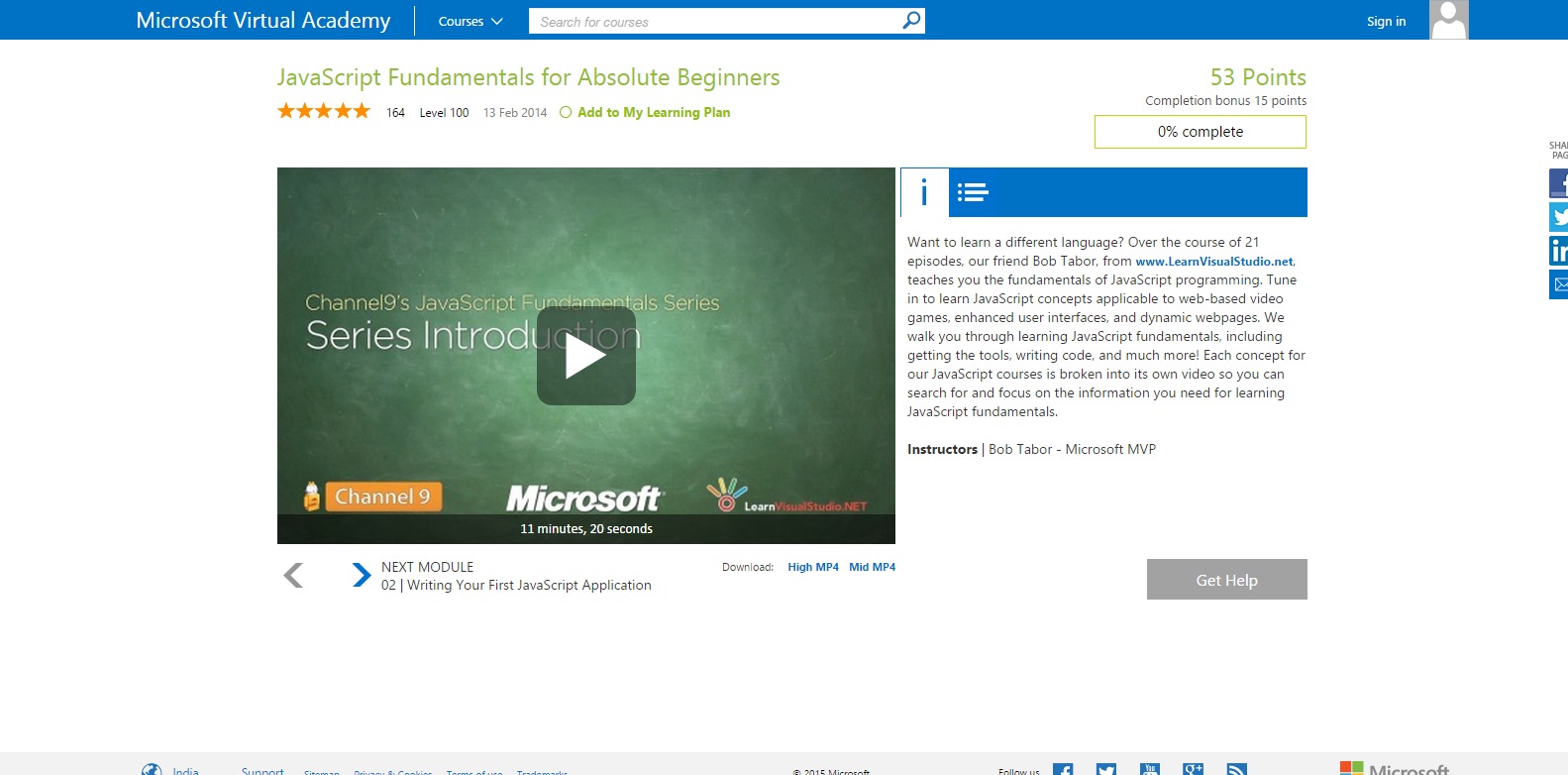This screenshot has width=1568, height=775.
Task: Share page on LinkedIn sidebar icon
Action: (1558, 251)
